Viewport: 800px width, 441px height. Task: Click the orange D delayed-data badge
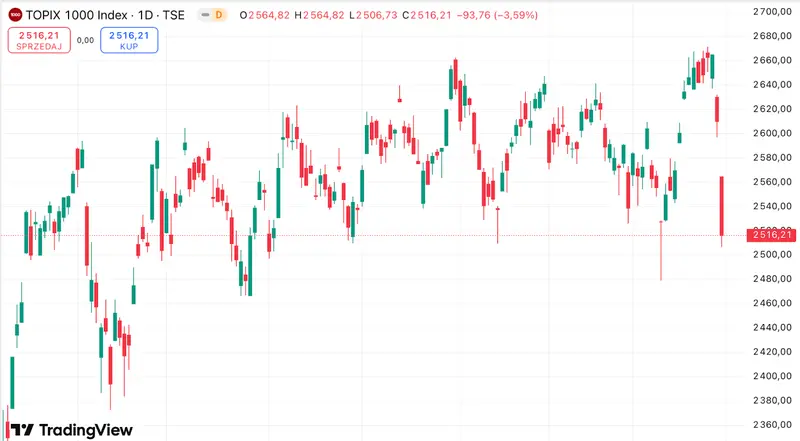click(219, 15)
